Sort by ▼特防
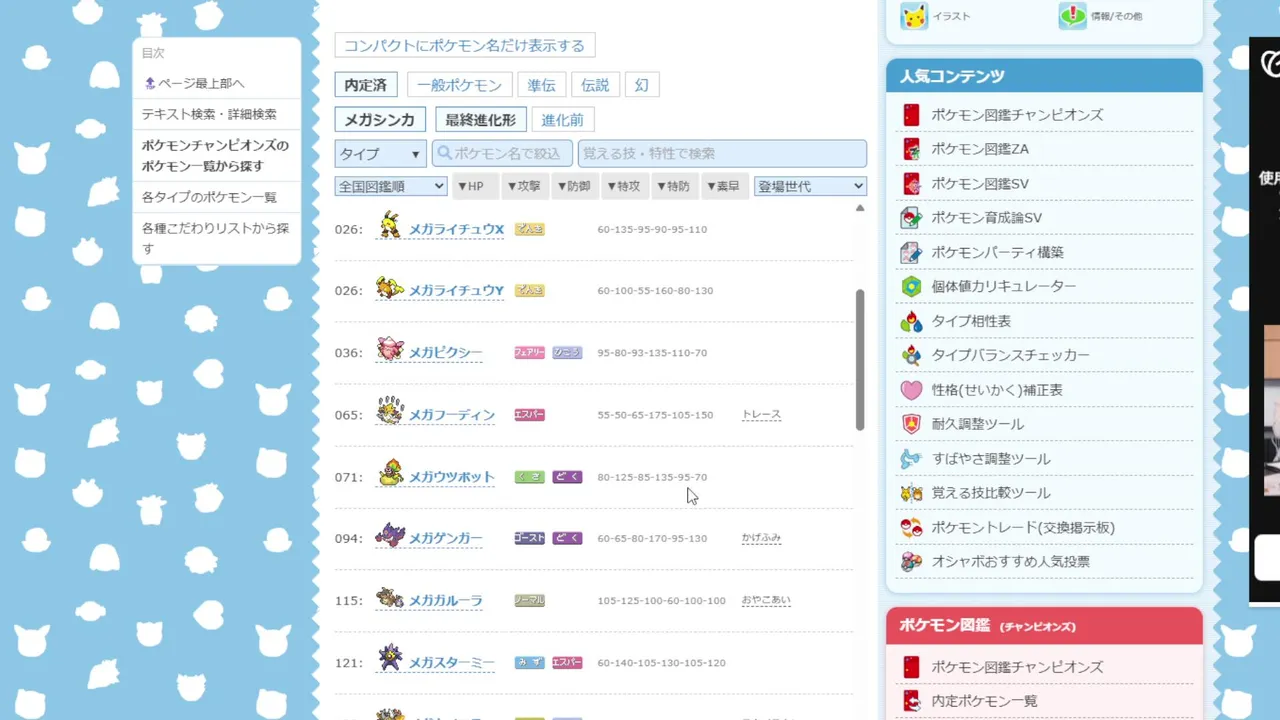 pos(674,186)
